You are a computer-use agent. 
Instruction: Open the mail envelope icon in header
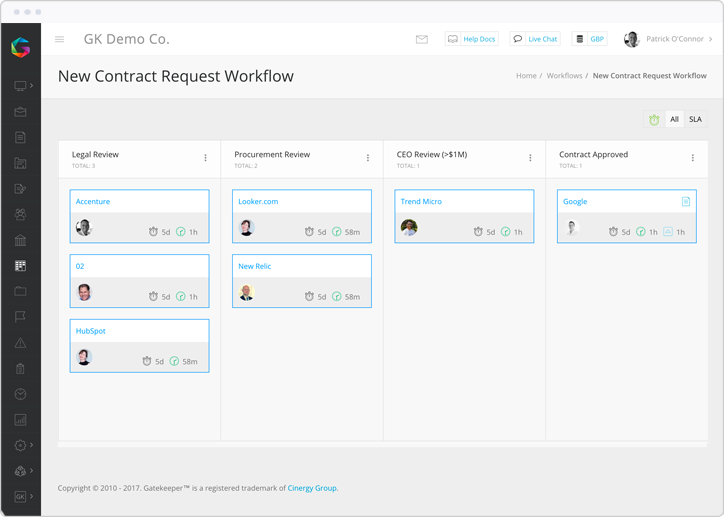point(421,39)
